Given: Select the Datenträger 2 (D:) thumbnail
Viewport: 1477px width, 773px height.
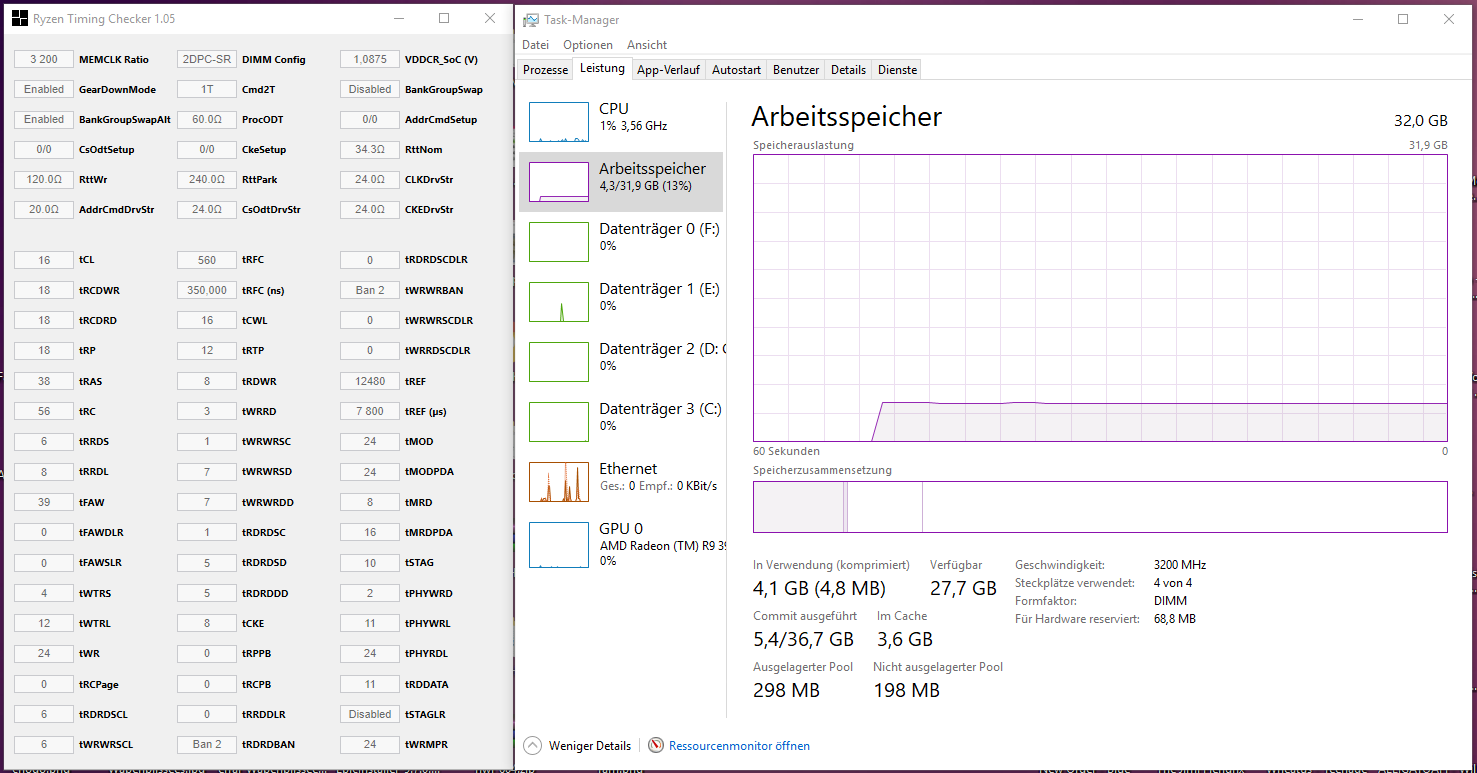Looking at the screenshot, I should click(x=559, y=361).
